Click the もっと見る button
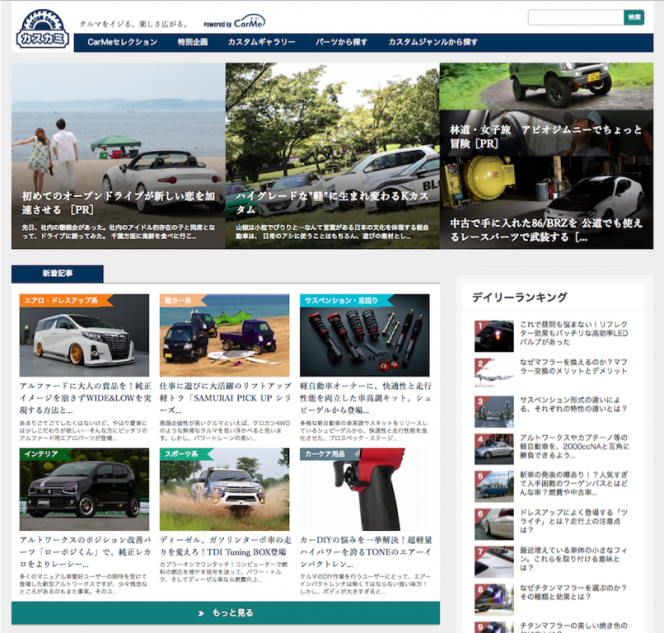The image size is (664, 633). pyautogui.click(x=226, y=612)
